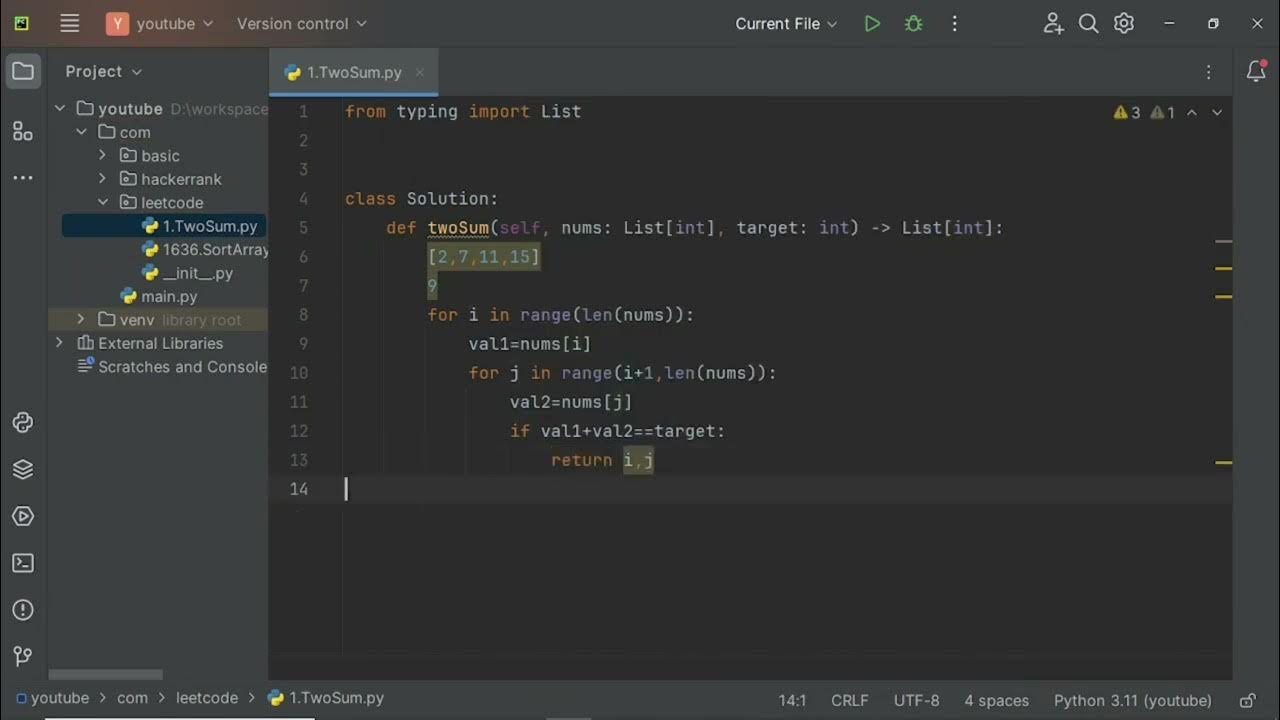Collapse the leetcode folder
This screenshot has width=1280, height=720.
click(102, 202)
